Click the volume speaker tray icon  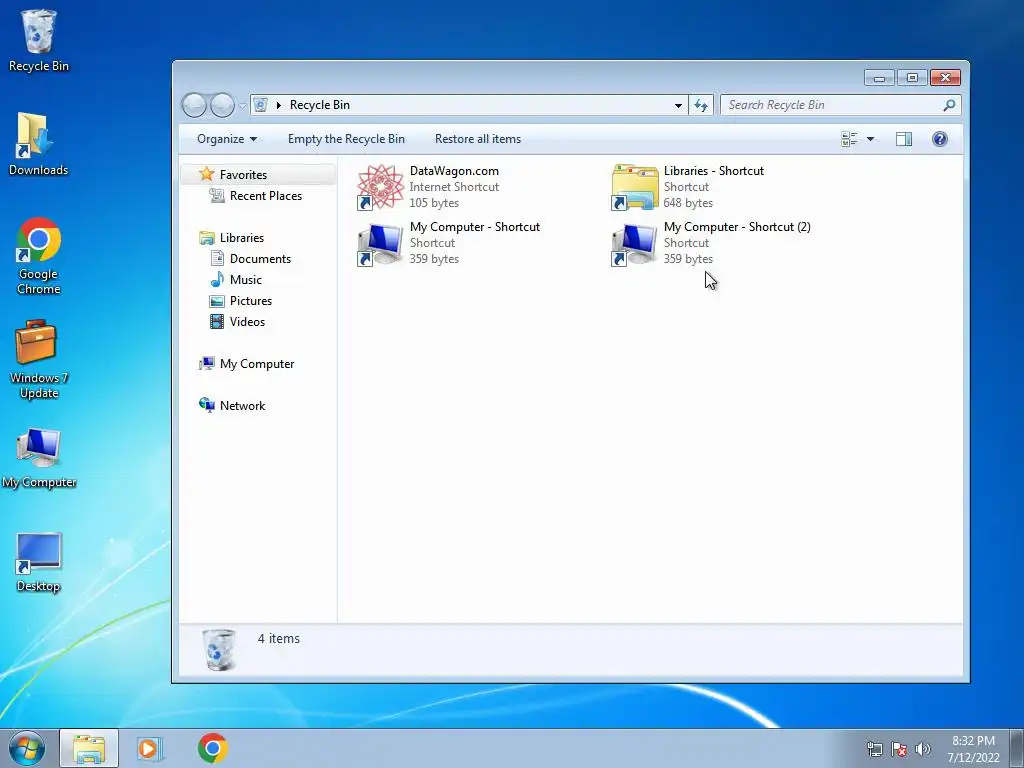click(x=923, y=749)
